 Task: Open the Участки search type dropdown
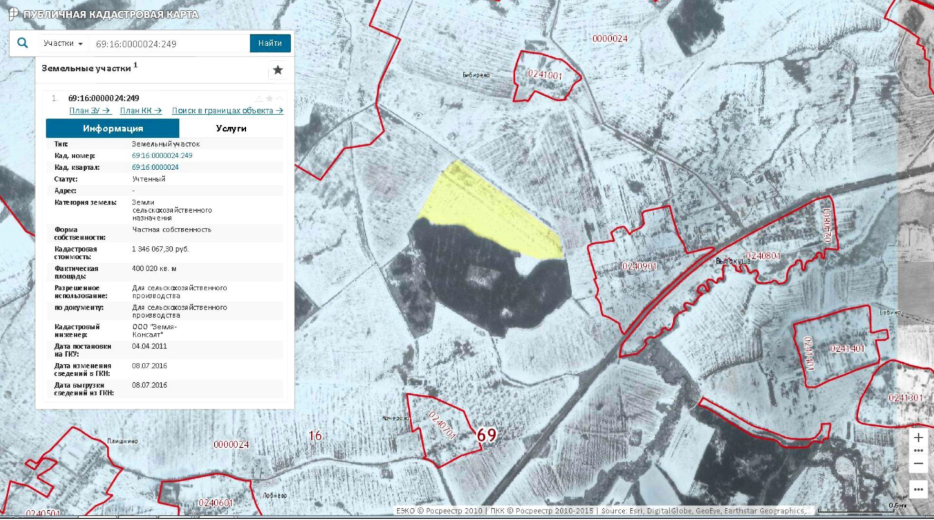[x=63, y=44]
